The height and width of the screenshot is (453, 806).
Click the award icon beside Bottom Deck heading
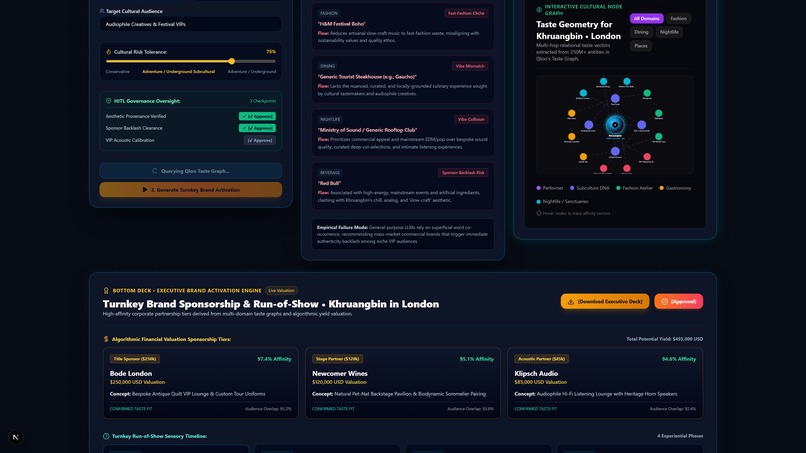[106, 291]
